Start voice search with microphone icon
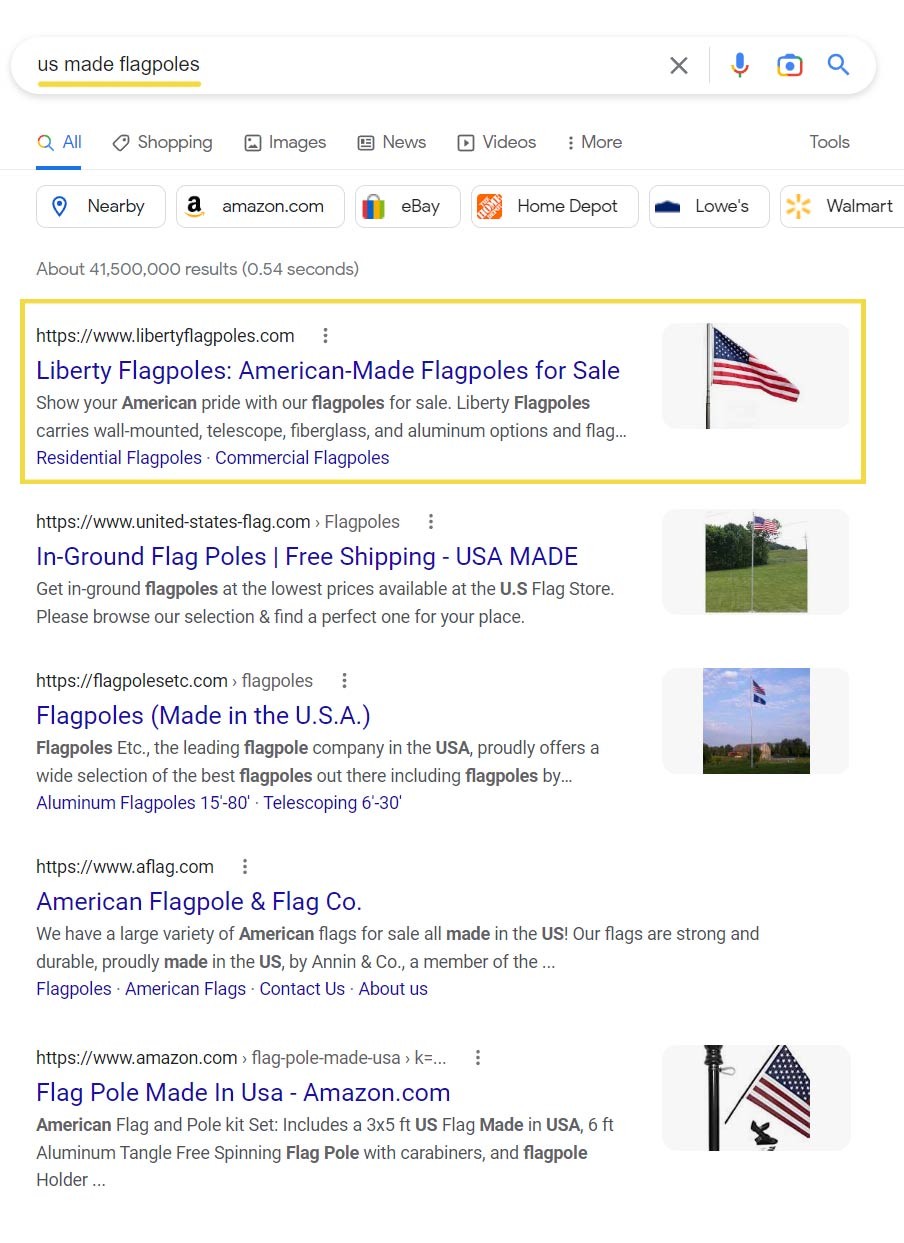The width and height of the screenshot is (904, 1243). [739, 66]
